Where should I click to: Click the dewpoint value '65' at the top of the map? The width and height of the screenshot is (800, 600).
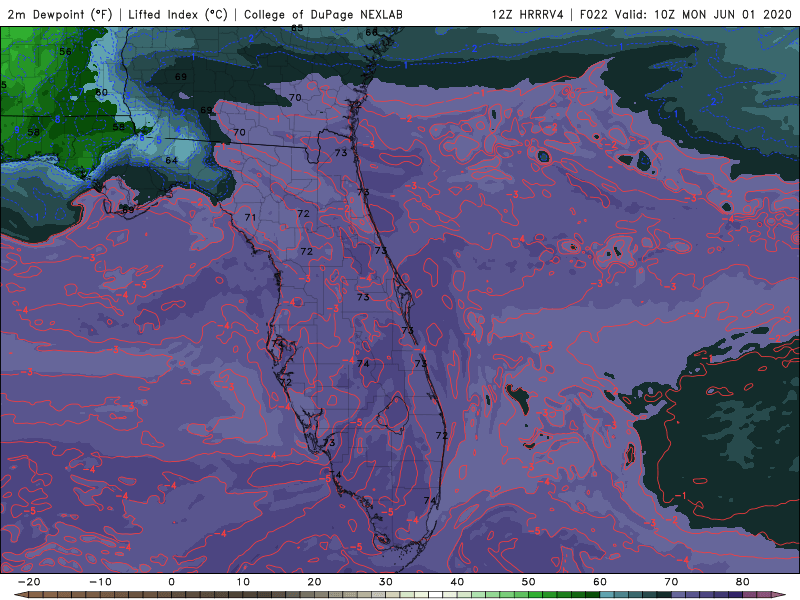coord(297,28)
